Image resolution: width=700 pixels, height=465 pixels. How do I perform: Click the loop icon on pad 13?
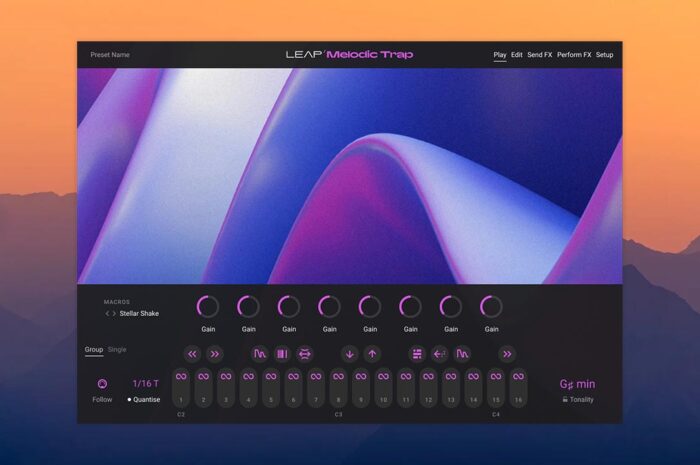(451, 377)
